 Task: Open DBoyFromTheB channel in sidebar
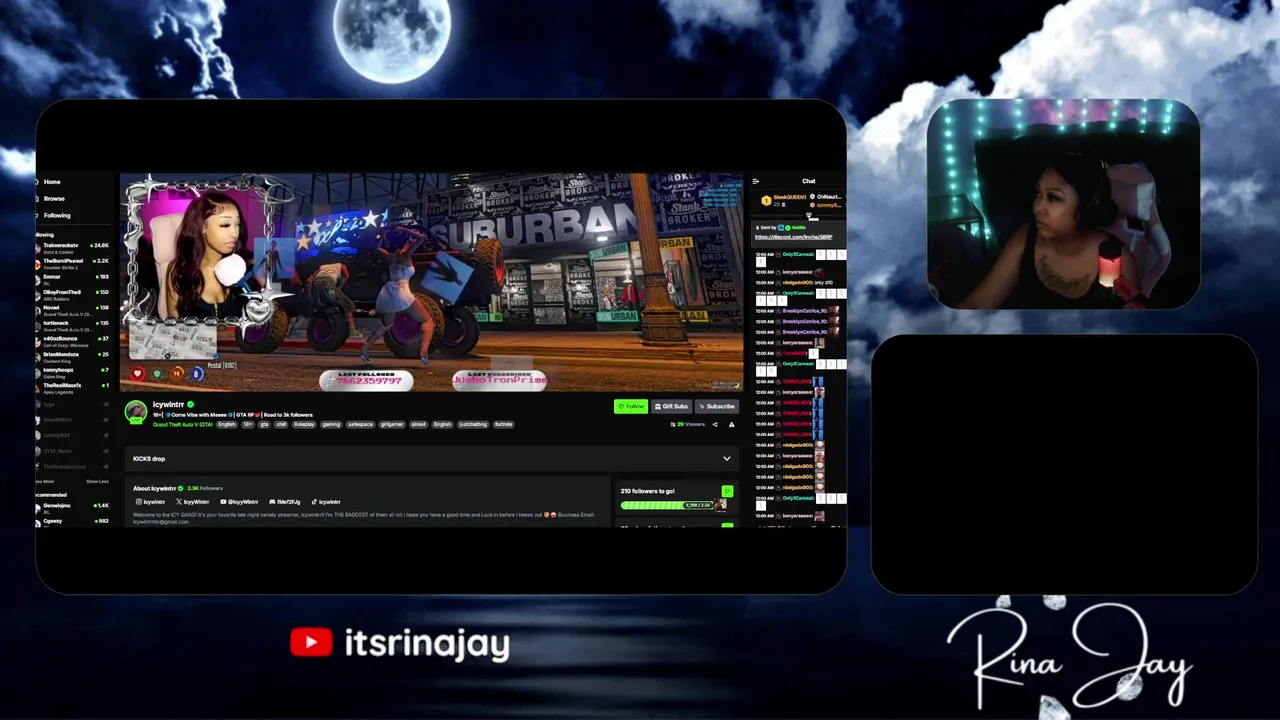[72, 294]
